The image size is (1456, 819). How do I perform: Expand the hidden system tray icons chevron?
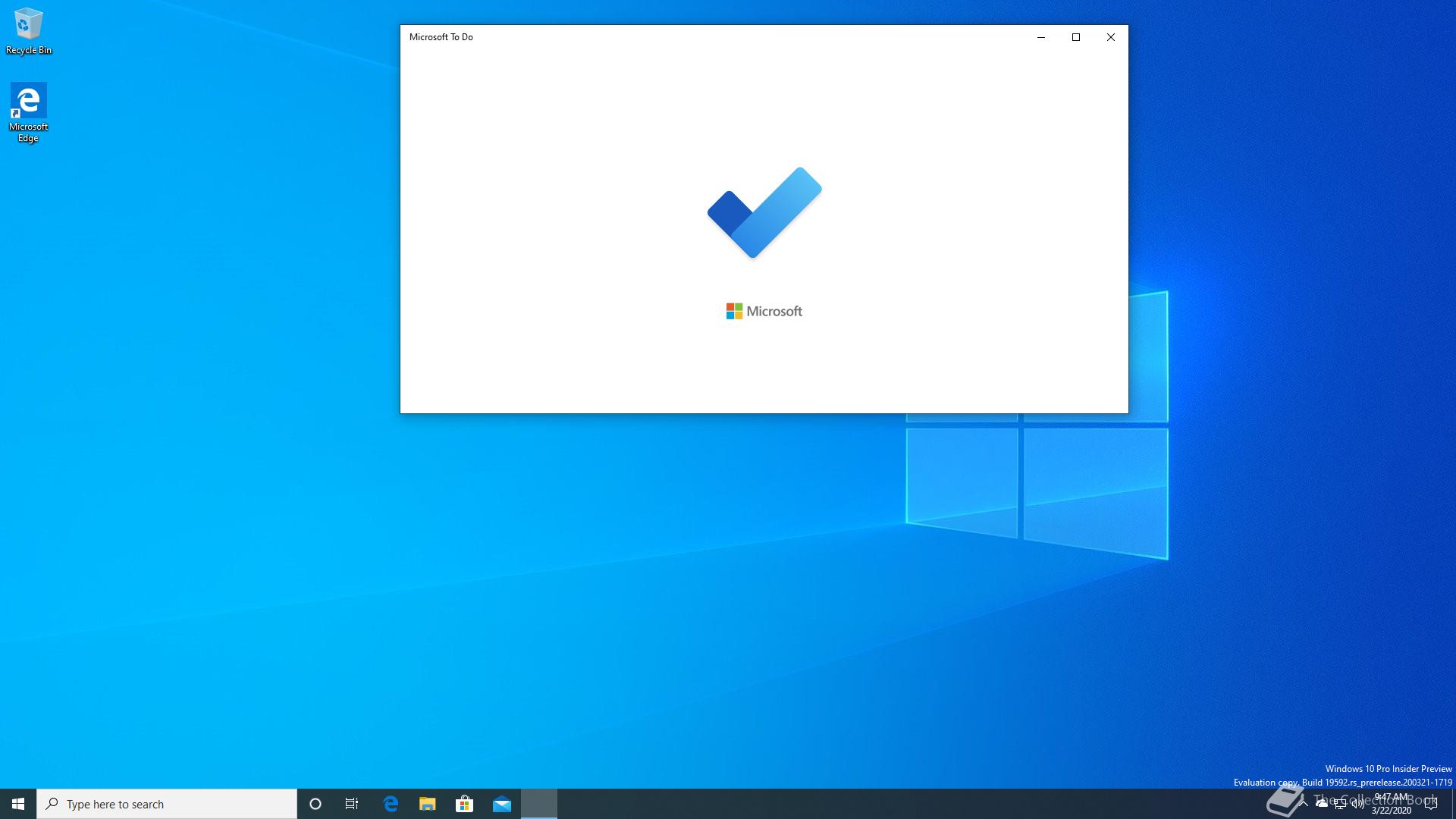(1304, 804)
